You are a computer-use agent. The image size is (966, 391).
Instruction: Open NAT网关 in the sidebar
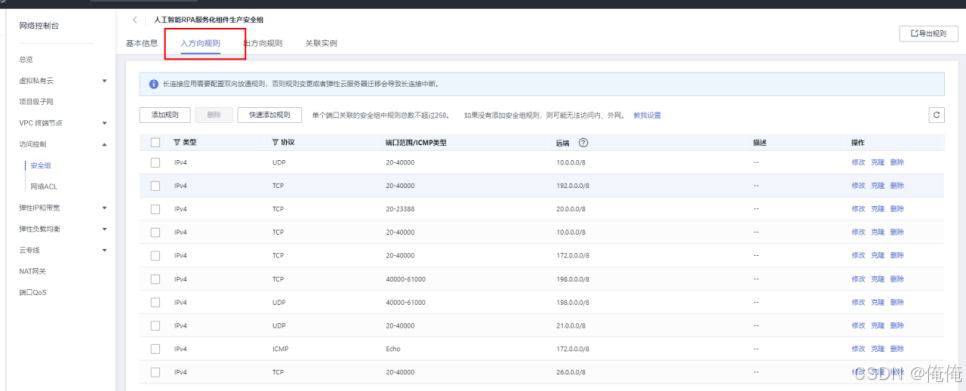[33, 271]
